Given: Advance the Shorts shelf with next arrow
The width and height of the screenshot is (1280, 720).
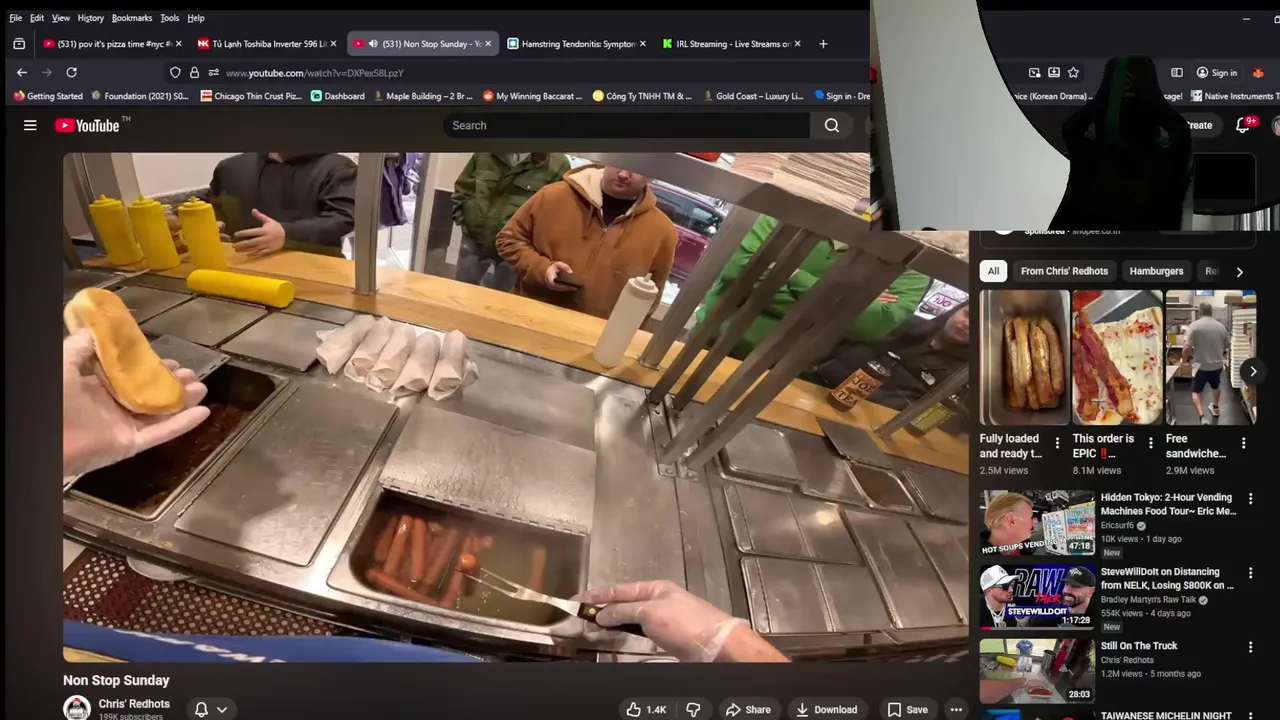Looking at the screenshot, I should pos(1253,371).
